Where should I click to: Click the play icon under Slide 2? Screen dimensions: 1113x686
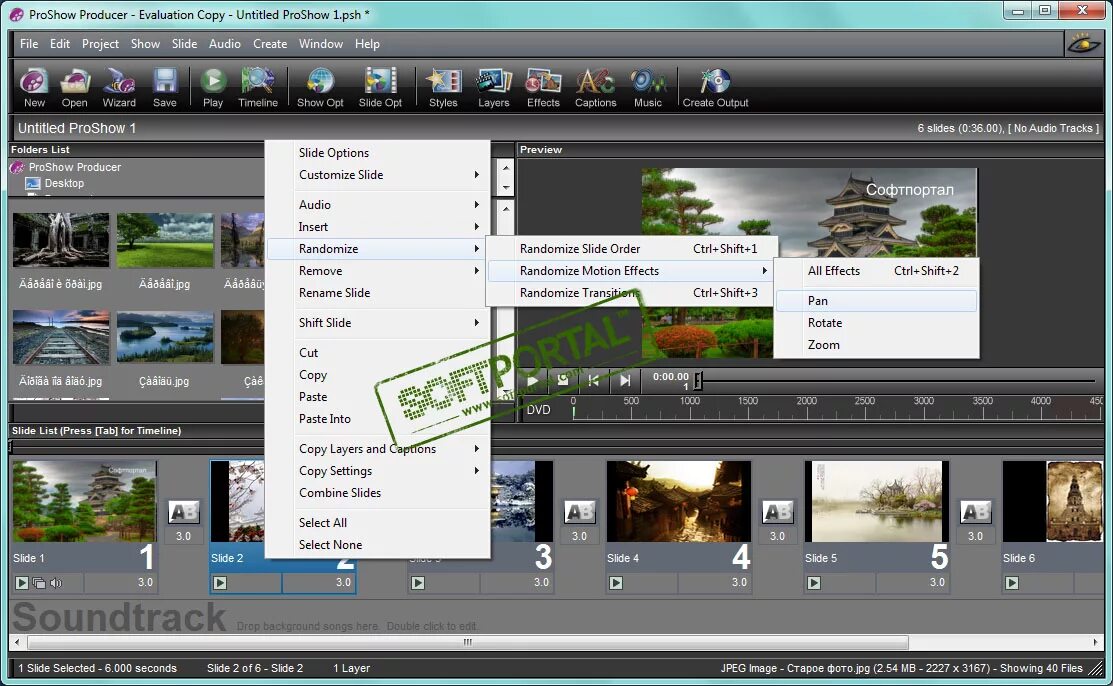click(220, 583)
